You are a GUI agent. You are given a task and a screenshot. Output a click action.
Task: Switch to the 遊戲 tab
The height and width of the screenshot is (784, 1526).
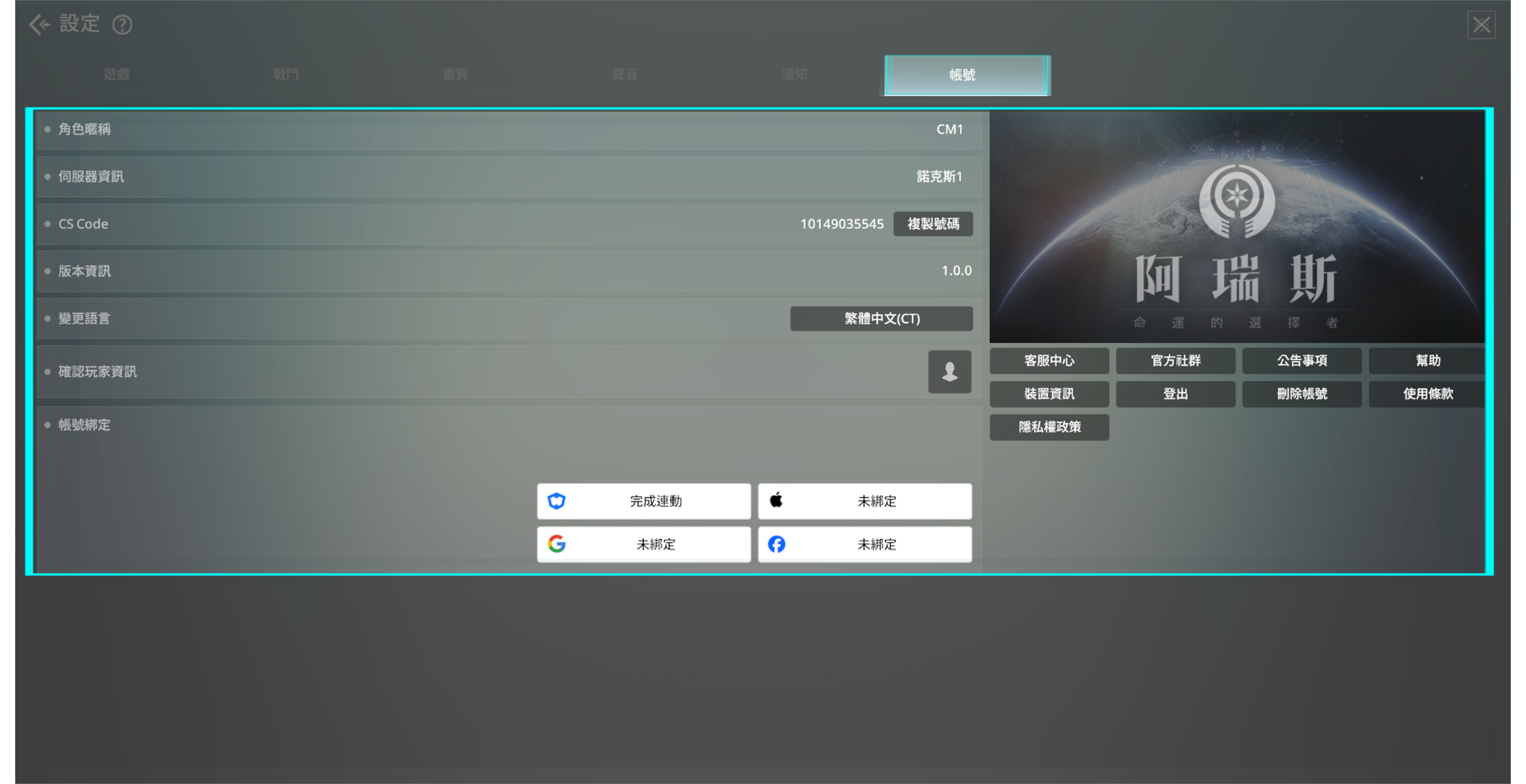point(116,75)
